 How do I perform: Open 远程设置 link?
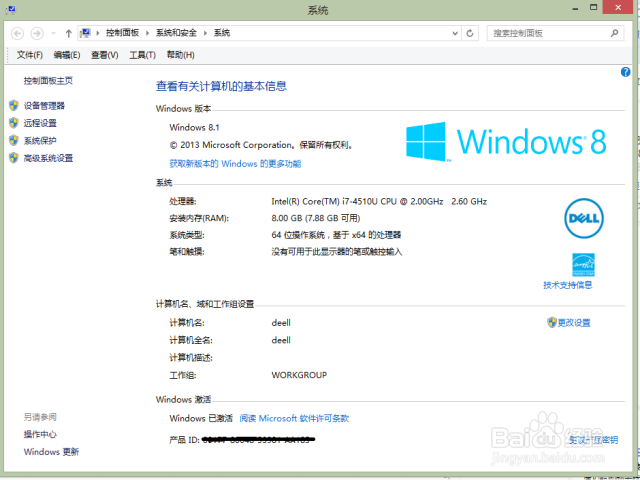(40, 123)
